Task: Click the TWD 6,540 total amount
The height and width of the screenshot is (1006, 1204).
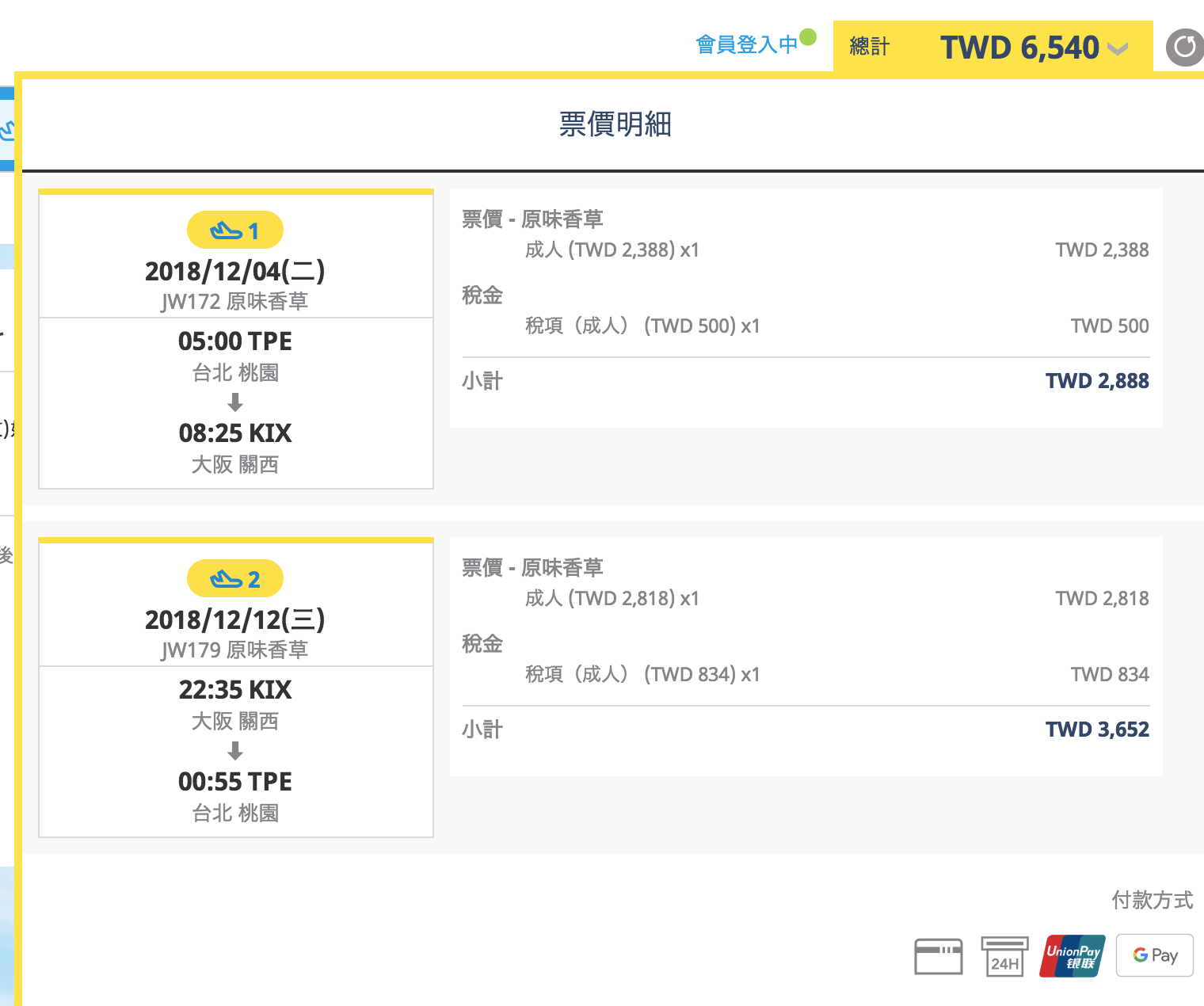Action: tap(1019, 48)
